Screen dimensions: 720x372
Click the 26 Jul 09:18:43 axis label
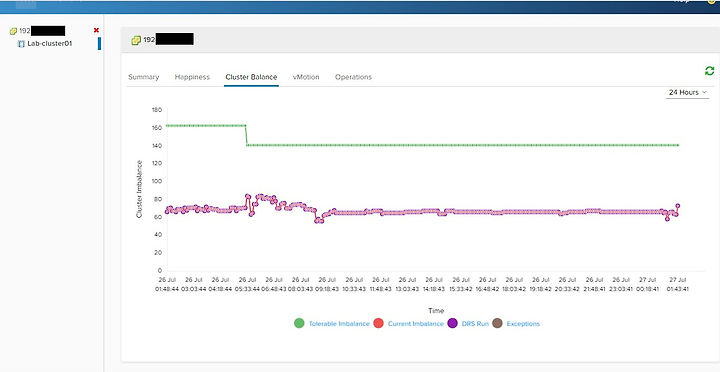coord(327,284)
